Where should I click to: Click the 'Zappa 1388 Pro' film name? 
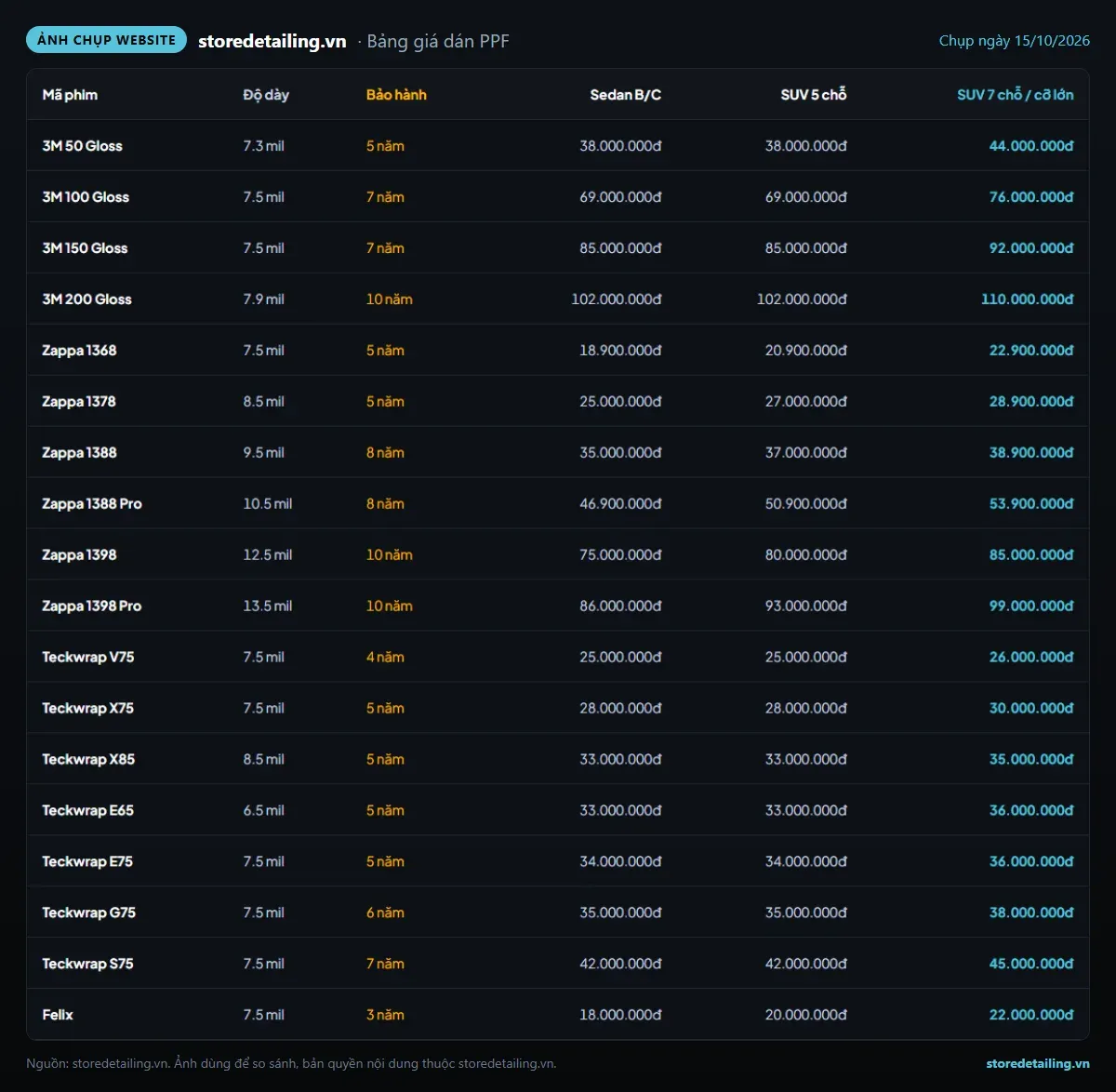(x=92, y=504)
